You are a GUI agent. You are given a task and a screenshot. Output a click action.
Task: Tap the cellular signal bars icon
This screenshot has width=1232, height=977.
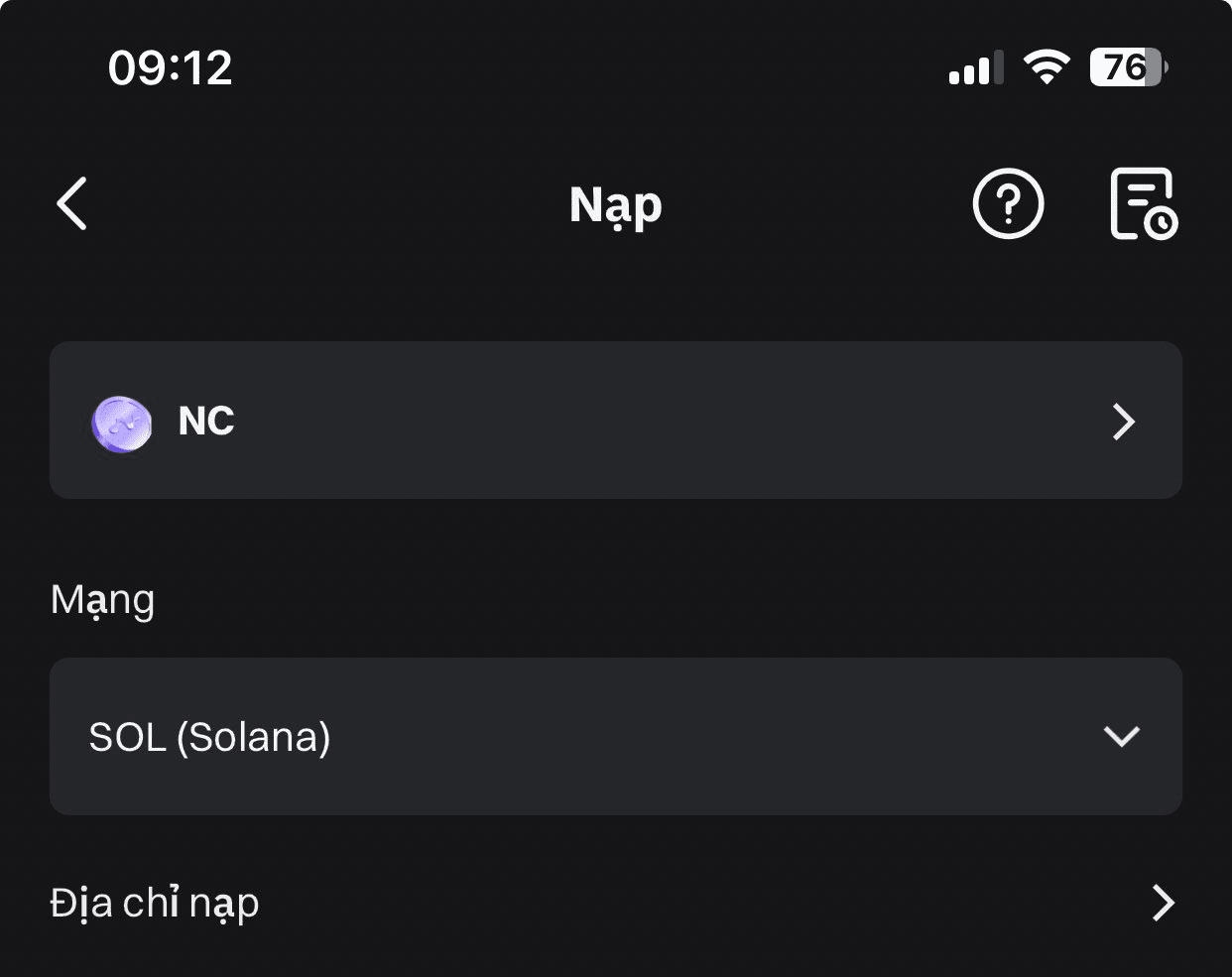point(975,68)
